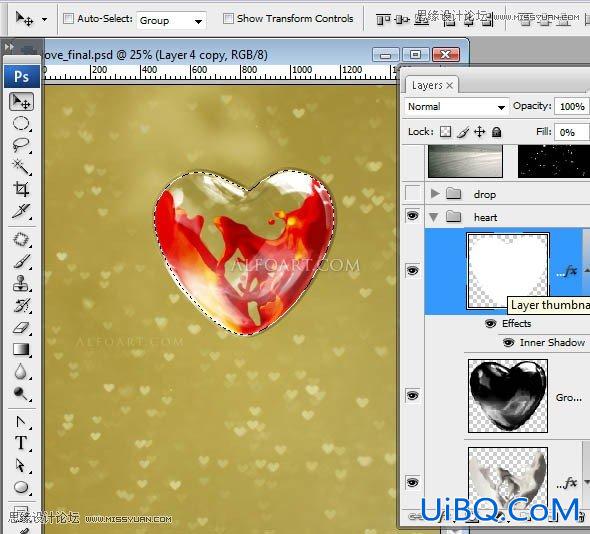Click the lock all padlock icon

click(497, 132)
